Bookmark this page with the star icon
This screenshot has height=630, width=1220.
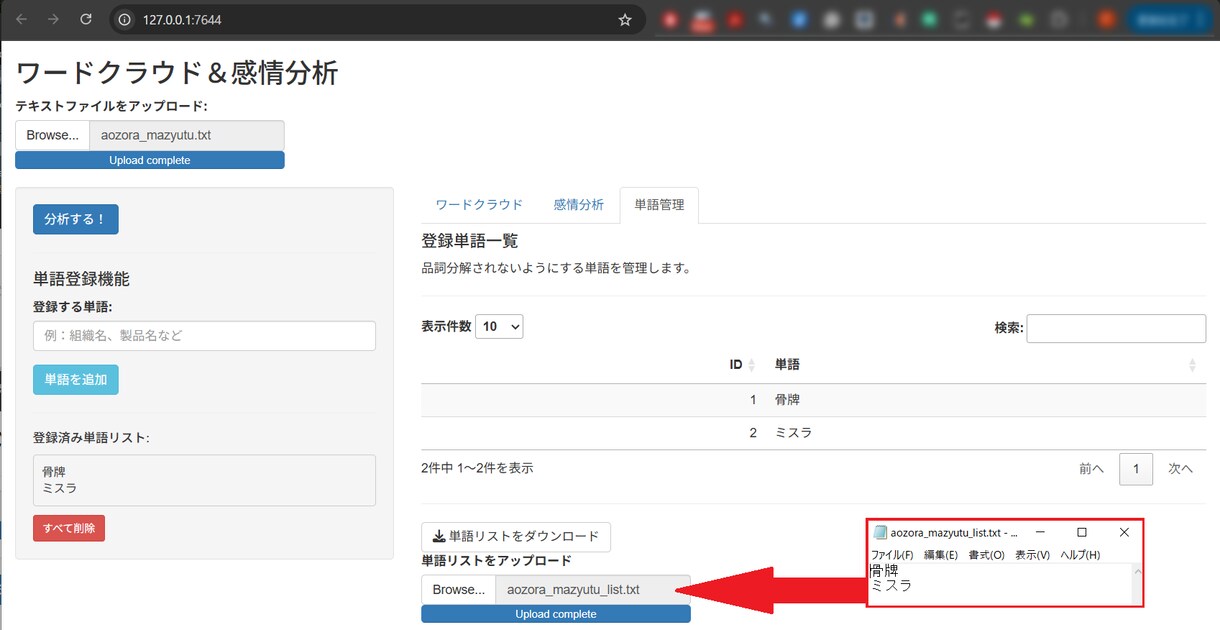point(625,19)
